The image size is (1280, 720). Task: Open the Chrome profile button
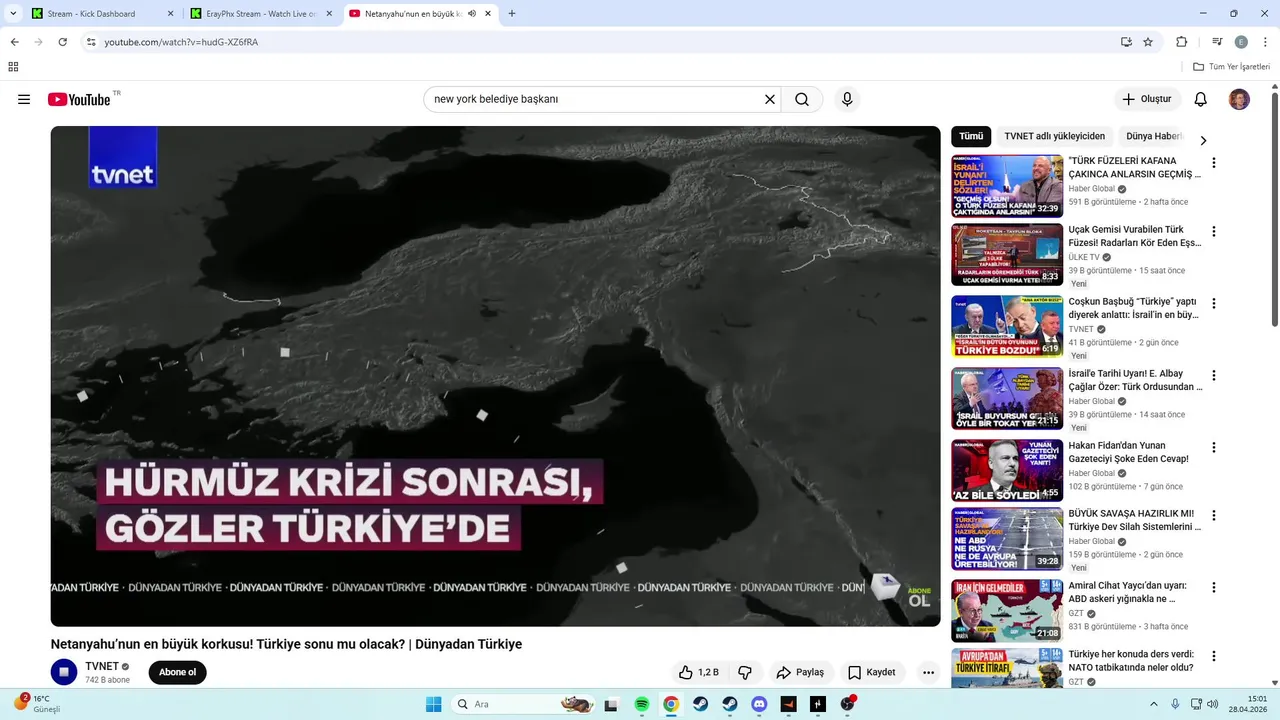(x=1241, y=42)
